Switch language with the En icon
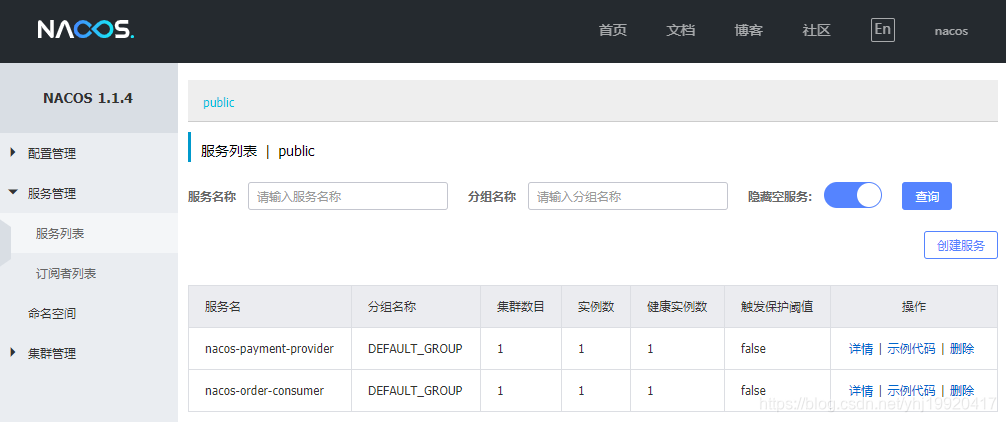1006x422 pixels. pos(882,30)
